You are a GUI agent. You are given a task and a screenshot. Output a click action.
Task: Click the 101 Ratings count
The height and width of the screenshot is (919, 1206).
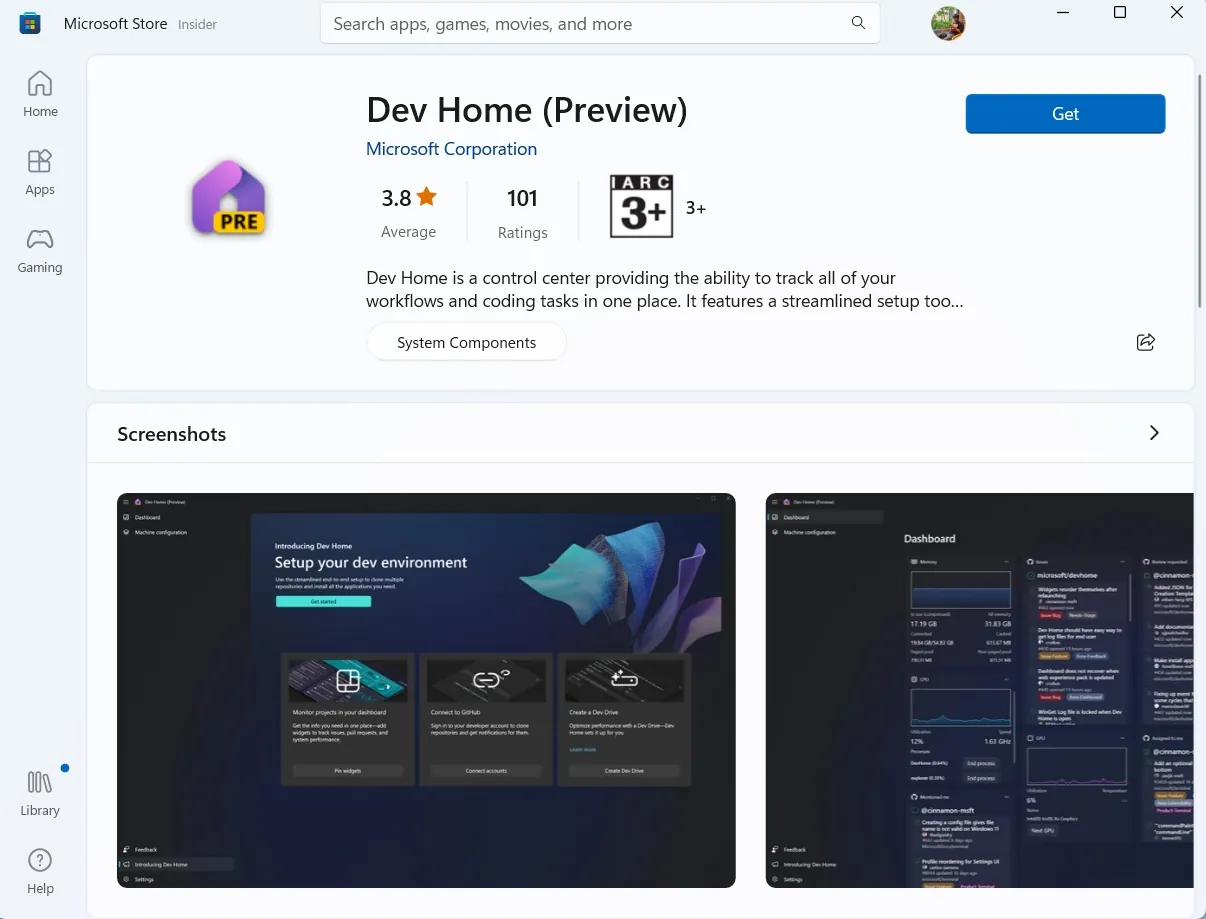pyautogui.click(x=523, y=213)
